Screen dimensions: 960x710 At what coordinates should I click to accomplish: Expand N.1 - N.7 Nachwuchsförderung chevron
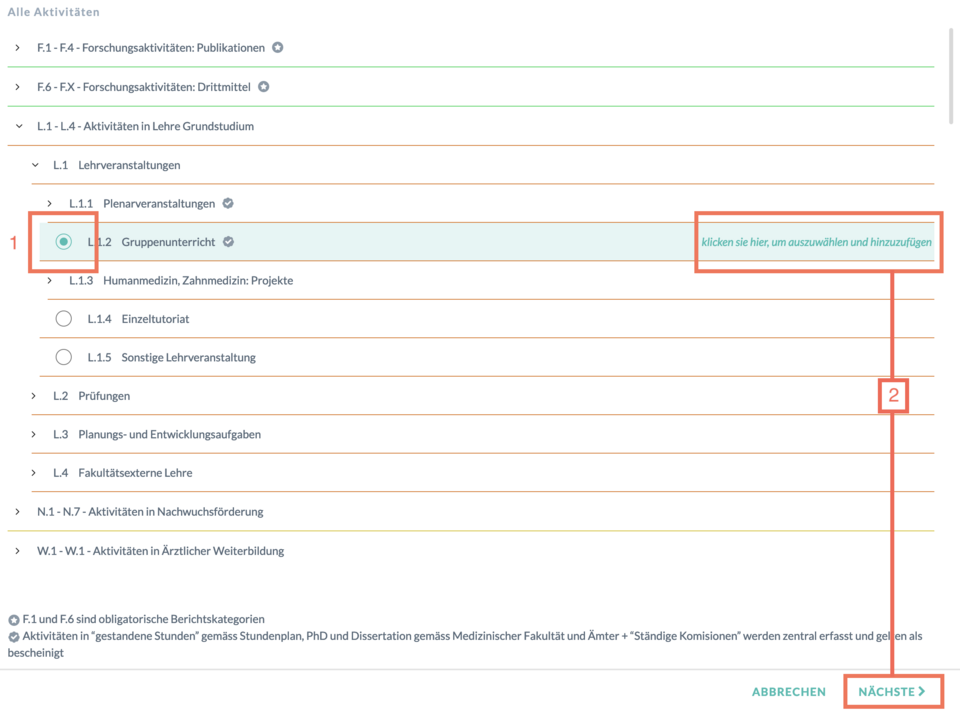click(18, 512)
